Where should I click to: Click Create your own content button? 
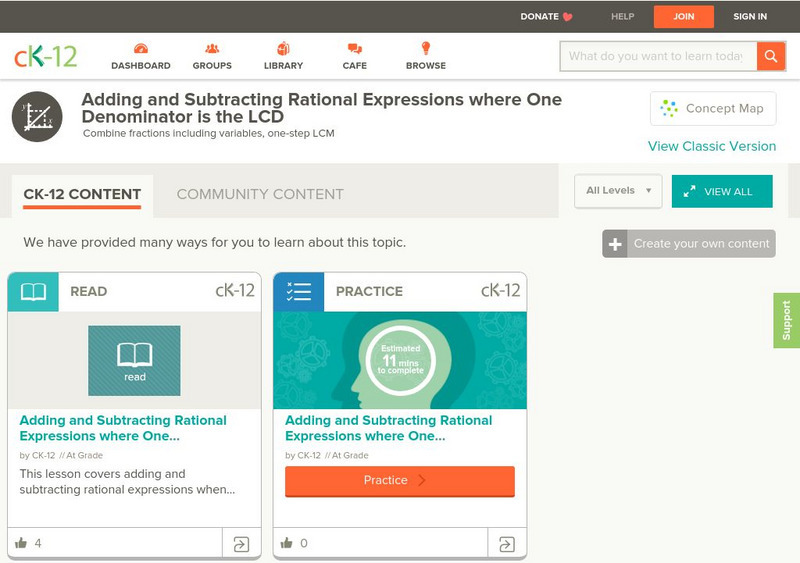689,243
